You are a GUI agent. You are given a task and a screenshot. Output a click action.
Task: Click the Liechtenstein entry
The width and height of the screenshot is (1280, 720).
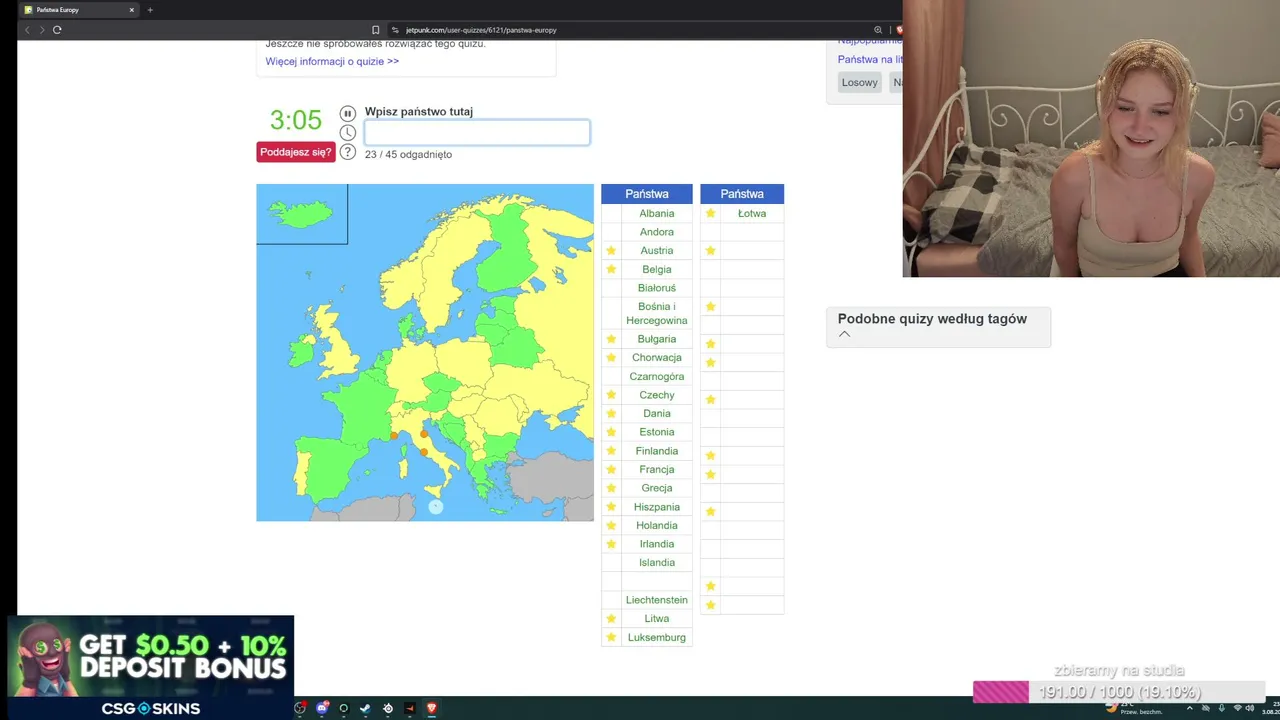[x=657, y=600]
